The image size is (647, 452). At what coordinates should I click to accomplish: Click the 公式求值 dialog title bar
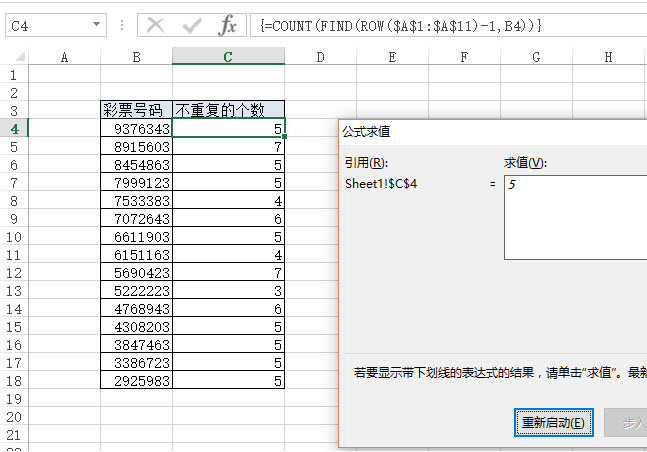coord(493,132)
